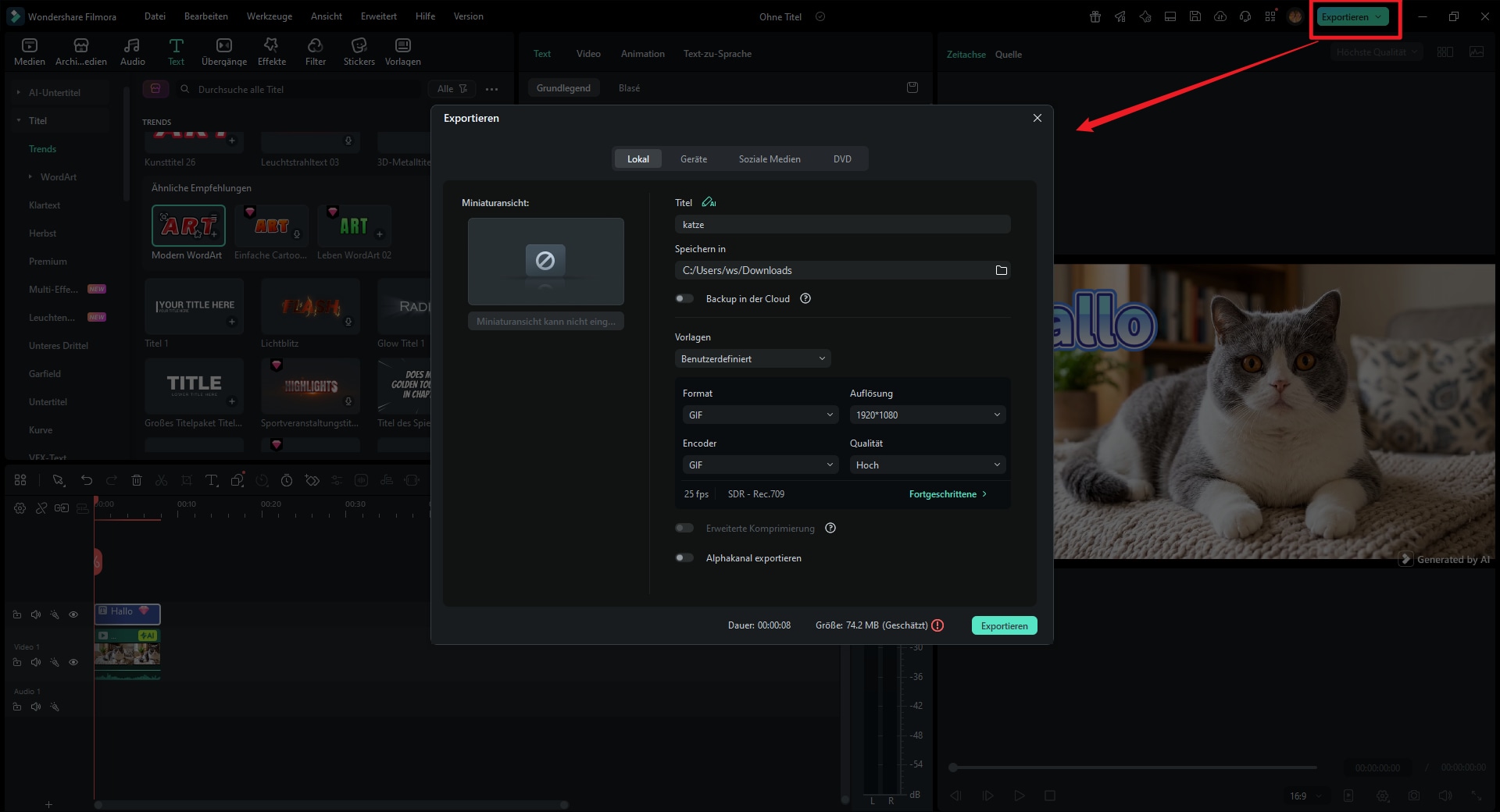Click the help icon beside Erweiterte Komprimierung

click(830, 528)
